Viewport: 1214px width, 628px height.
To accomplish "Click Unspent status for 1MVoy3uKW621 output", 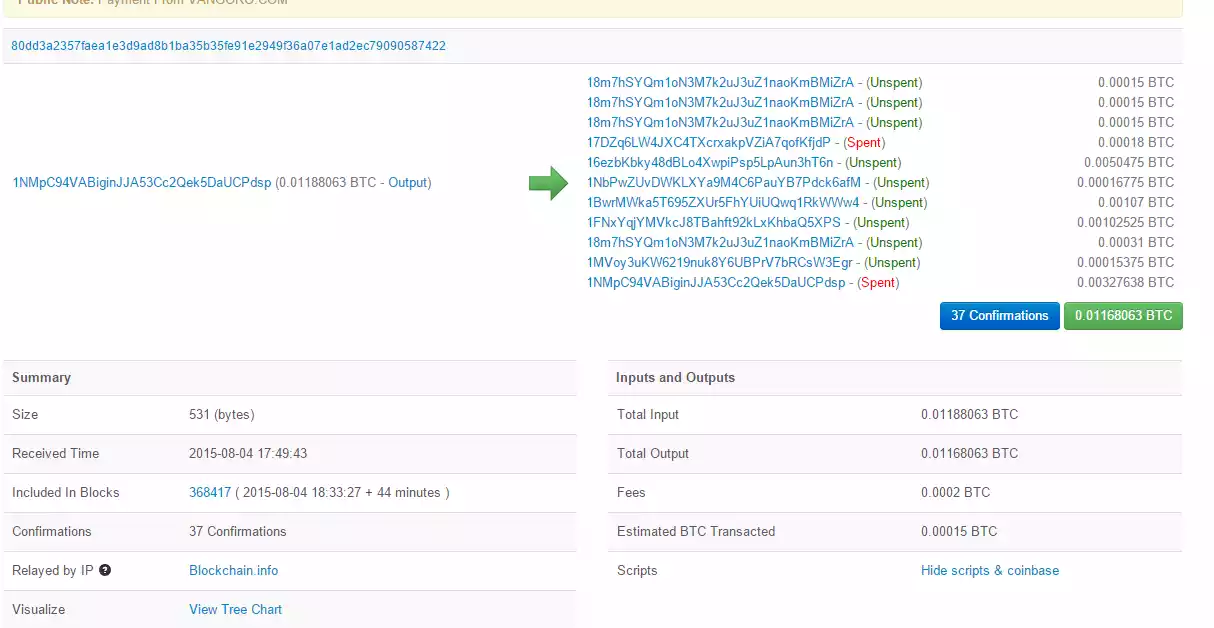I will (893, 263).
